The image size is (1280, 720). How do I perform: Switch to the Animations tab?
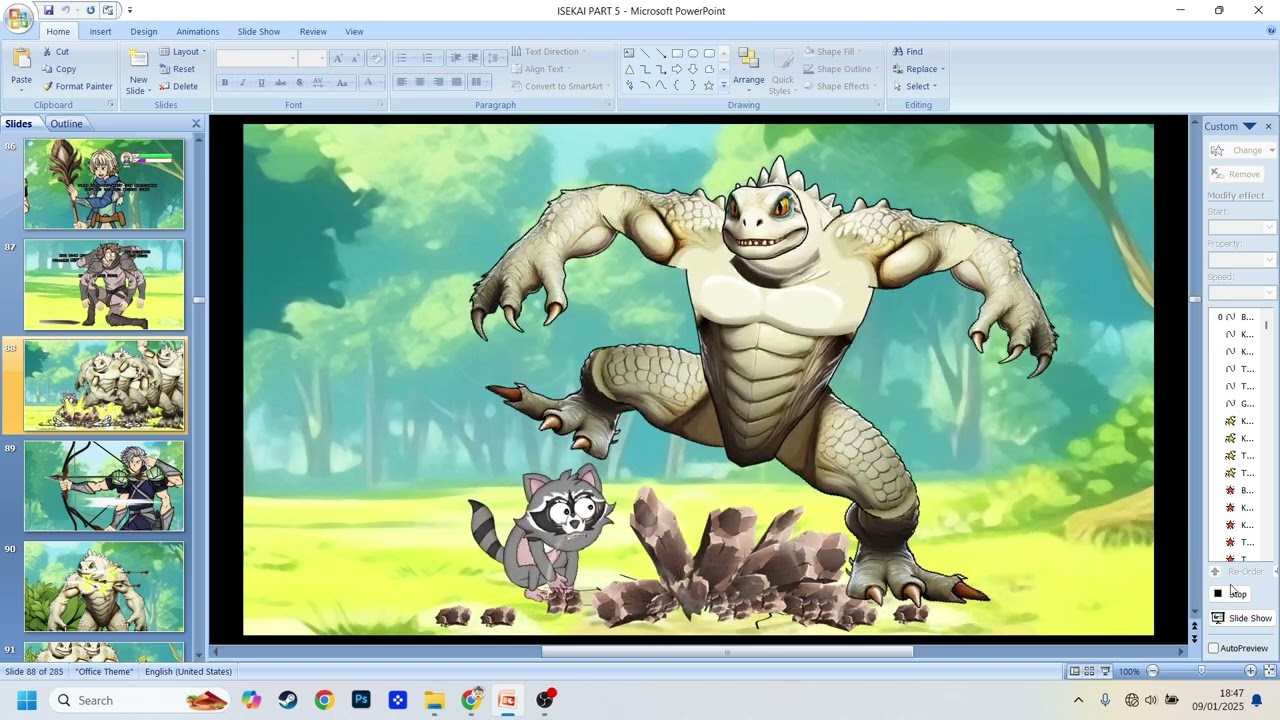(198, 32)
